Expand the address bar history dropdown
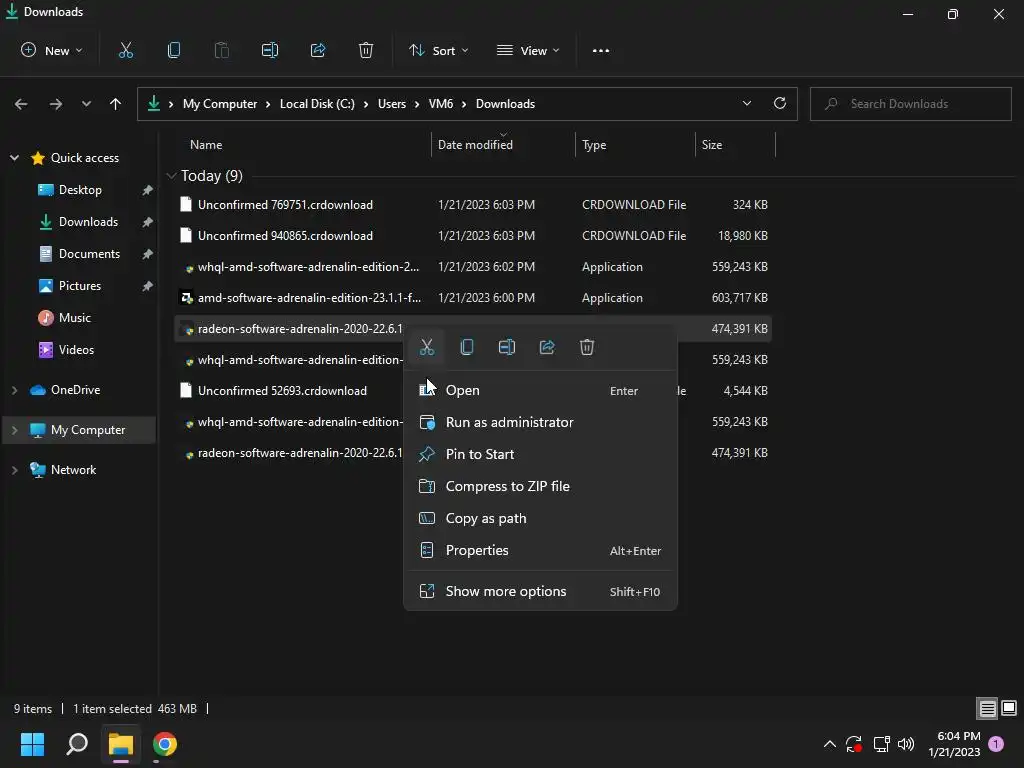The image size is (1024, 768). 746,103
